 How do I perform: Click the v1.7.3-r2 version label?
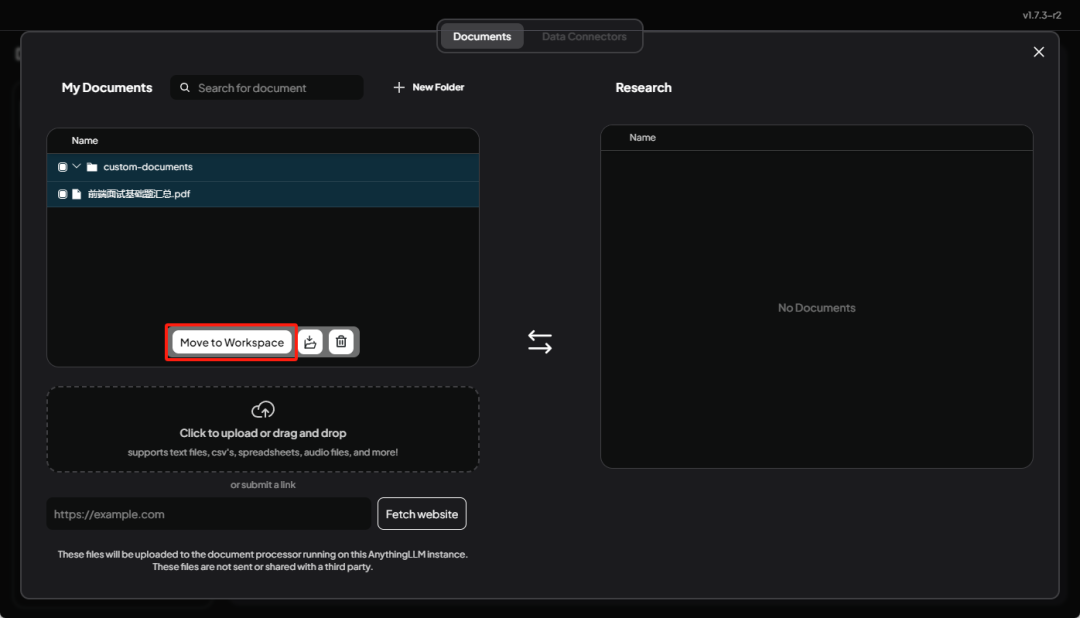click(x=1041, y=15)
